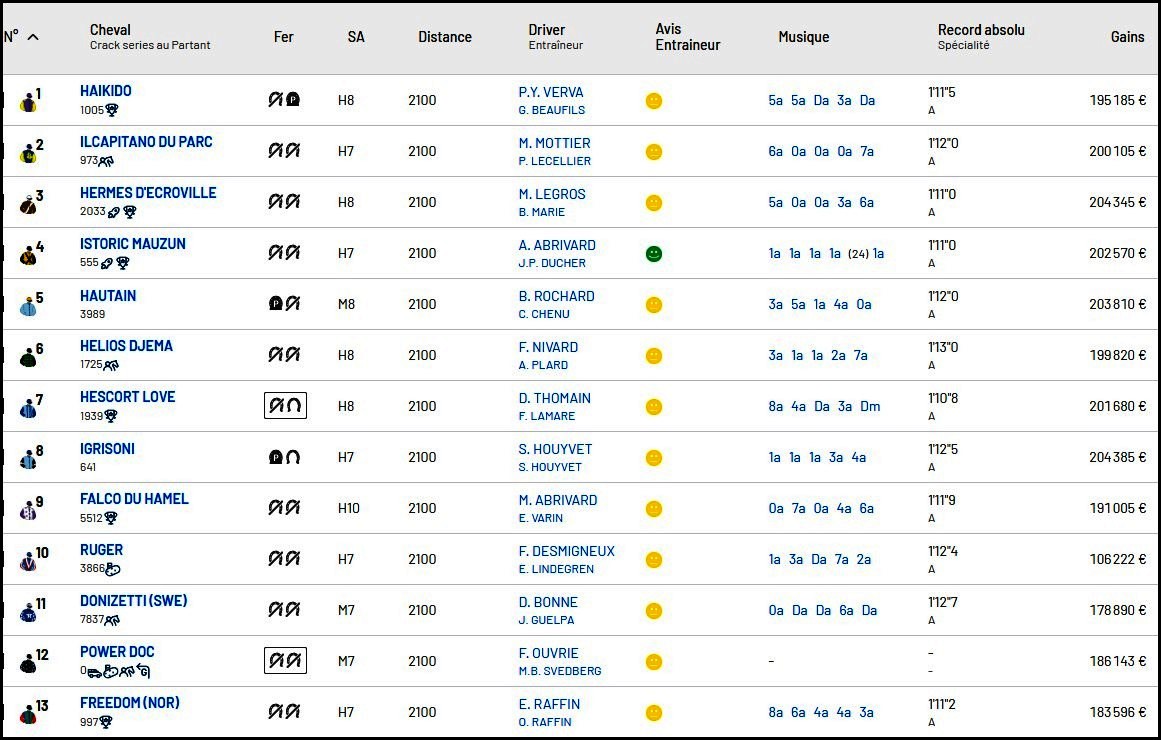This screenshot has width=1161, height=740.
Task: Click the boxed shoeing icon for Power Doc
Action: pos(285,661)
